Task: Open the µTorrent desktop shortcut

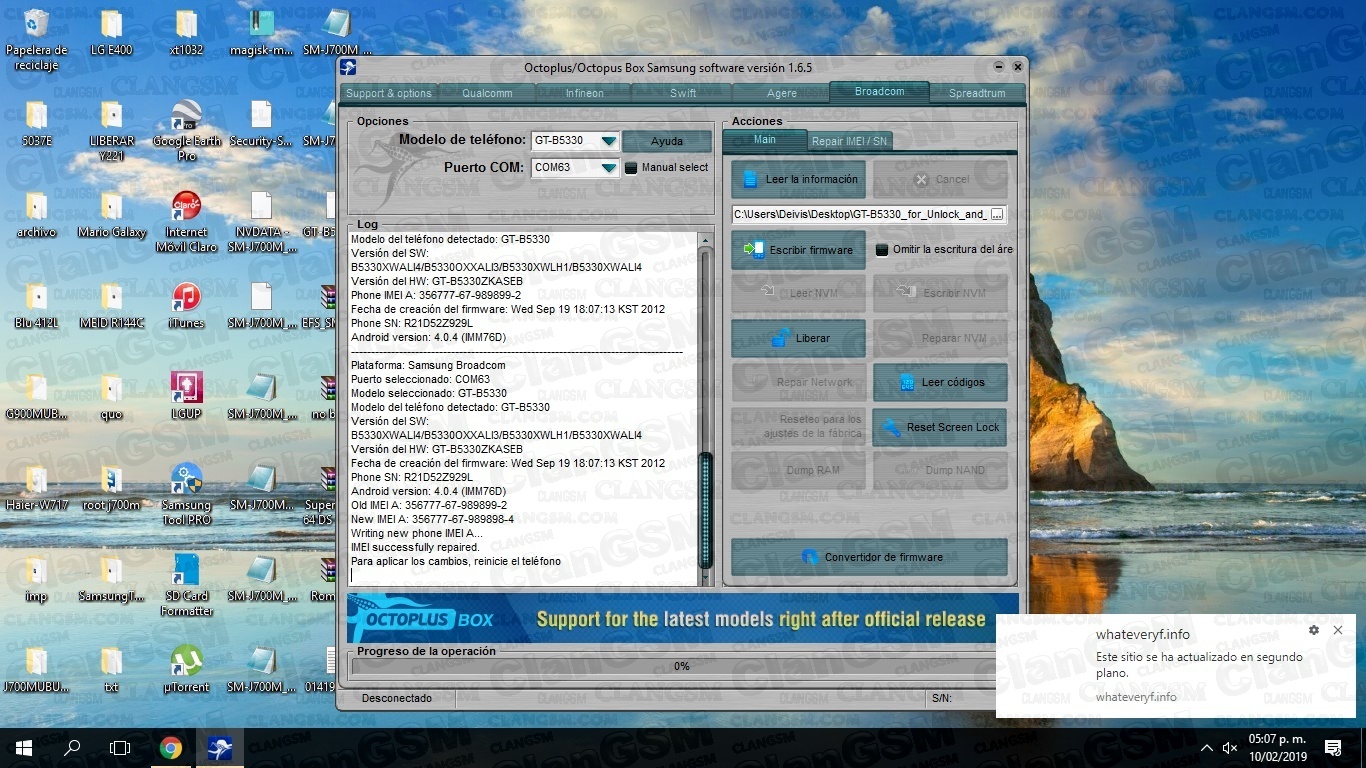Action: [186, 669]
